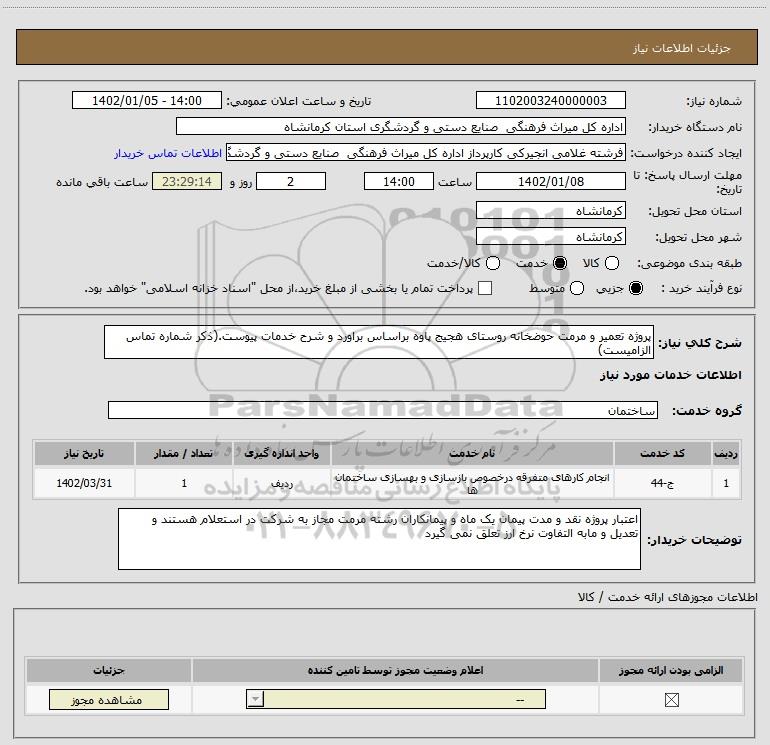Toggle the اسناد خزانه اسلامی payment checkbox
Image resolution: width=770 pixels, height=745 pixels.
[x=485, y=288]
